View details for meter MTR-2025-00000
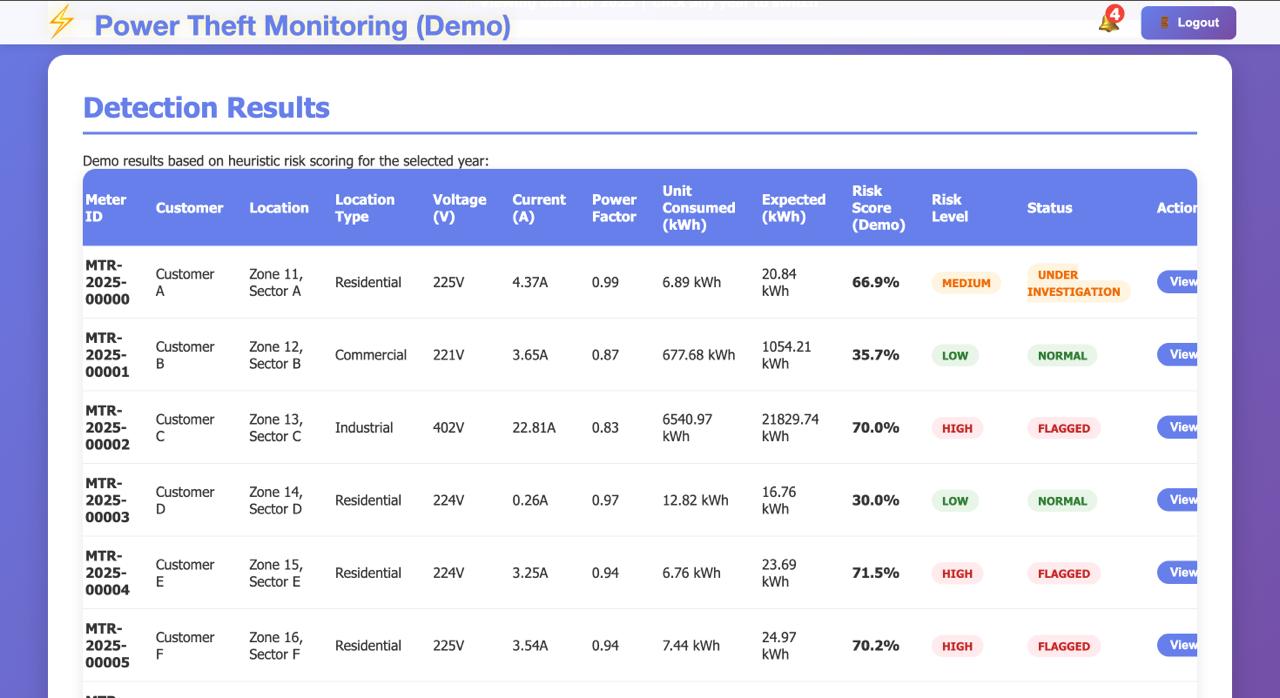1280x698 pixels. [1177, 282]
